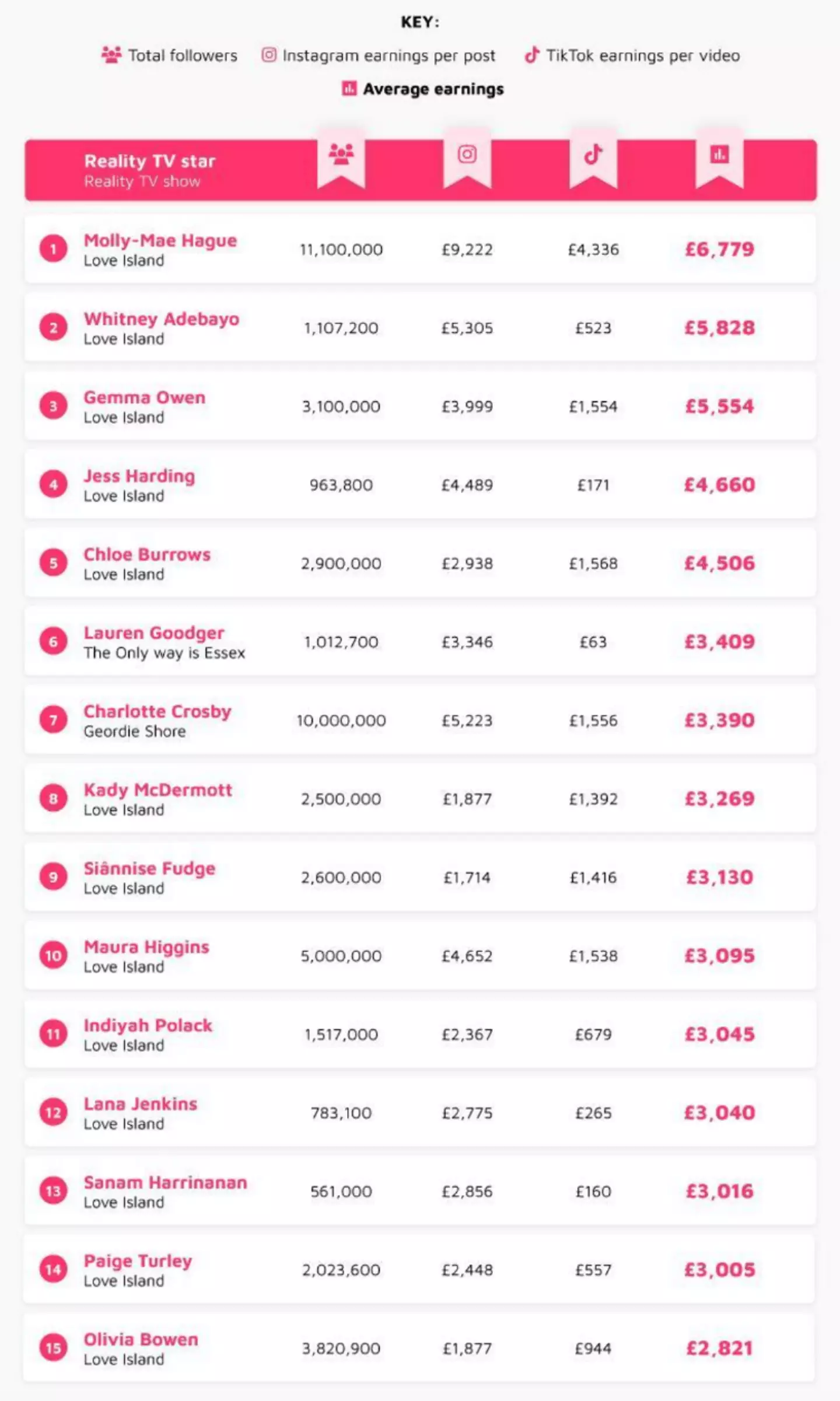Screen dimensions: 840x1401
Task: Click rank badge number 1
Action: pos(54,250)
